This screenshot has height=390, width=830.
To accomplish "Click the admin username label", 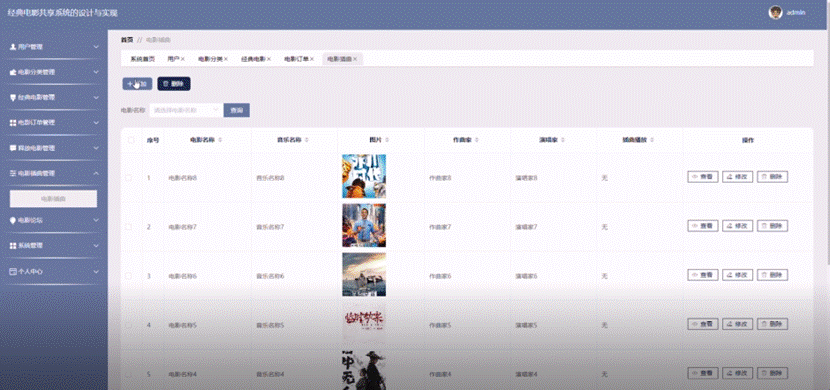I will tap(796, 13).
